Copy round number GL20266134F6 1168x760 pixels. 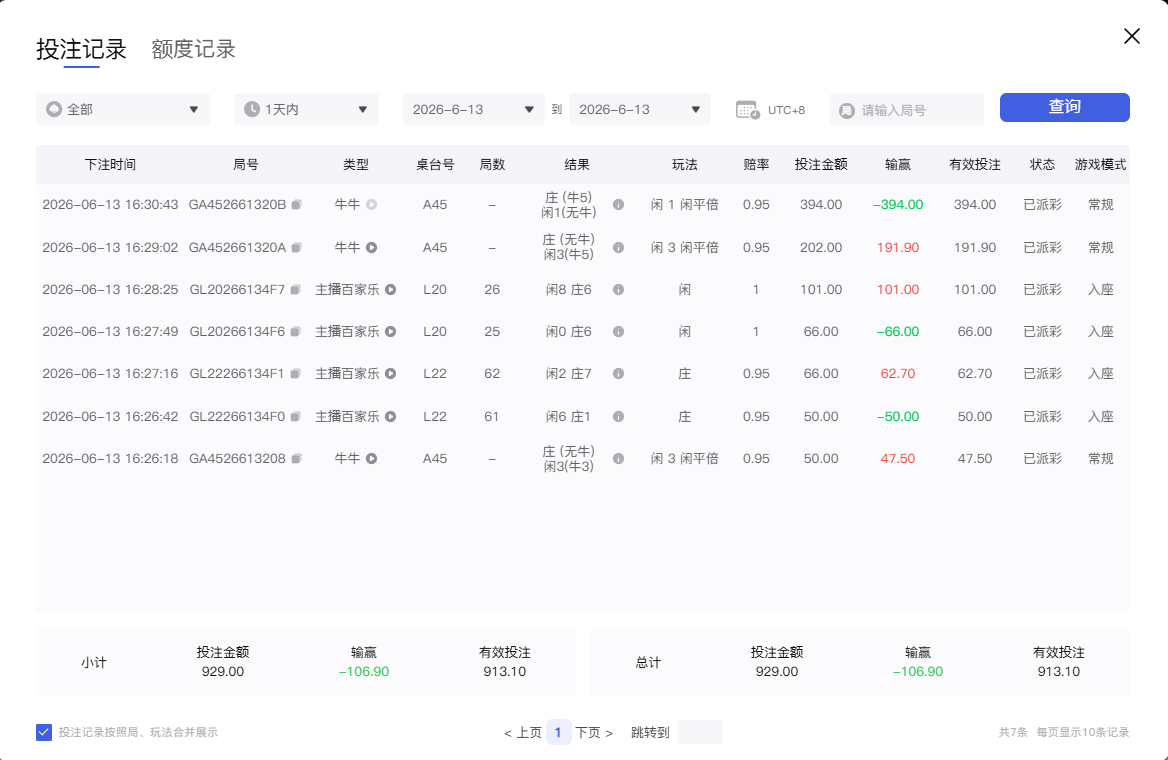[x=296, y=332]
